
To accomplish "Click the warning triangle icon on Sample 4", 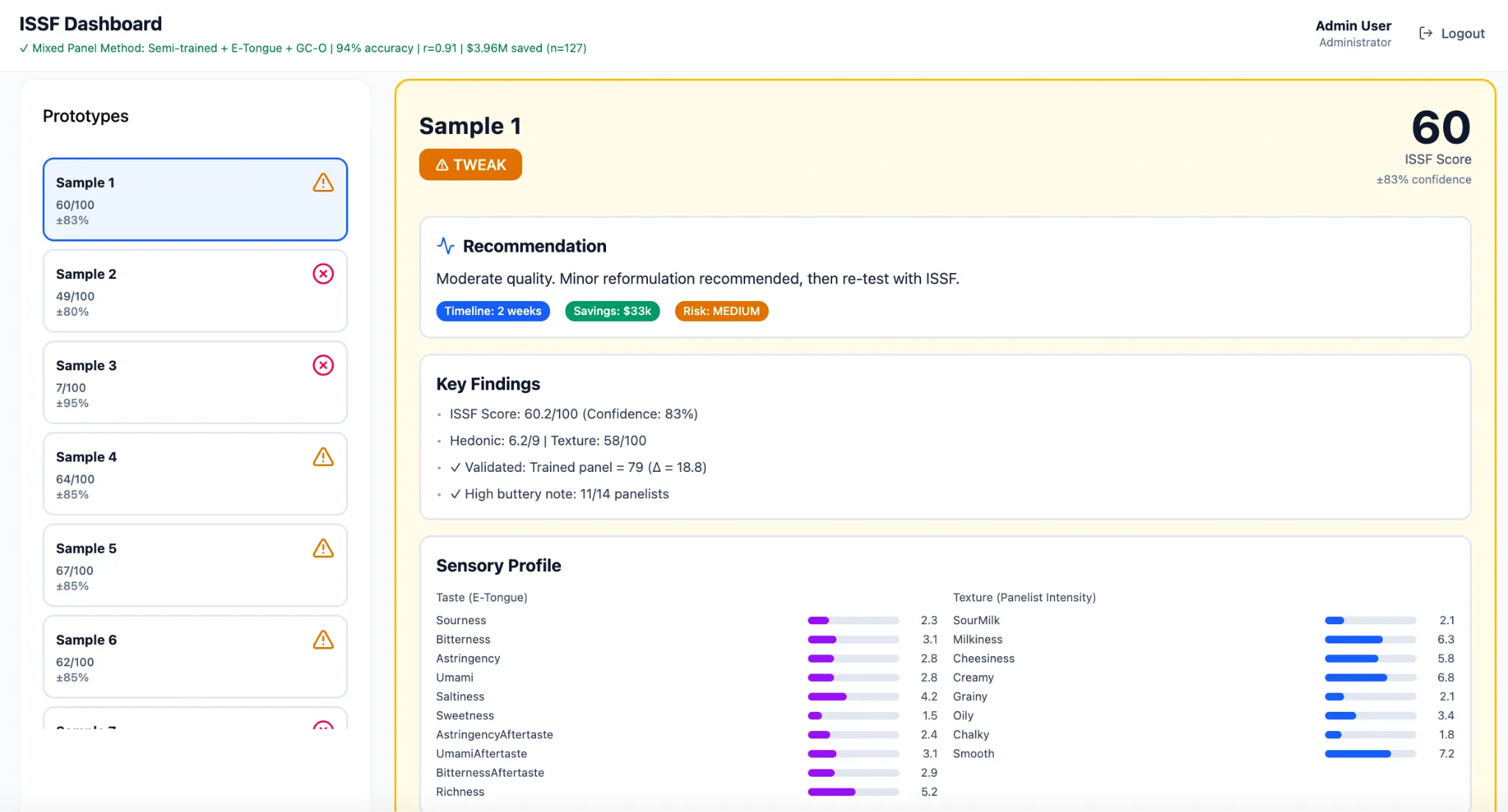I will [x=323, y=457].
